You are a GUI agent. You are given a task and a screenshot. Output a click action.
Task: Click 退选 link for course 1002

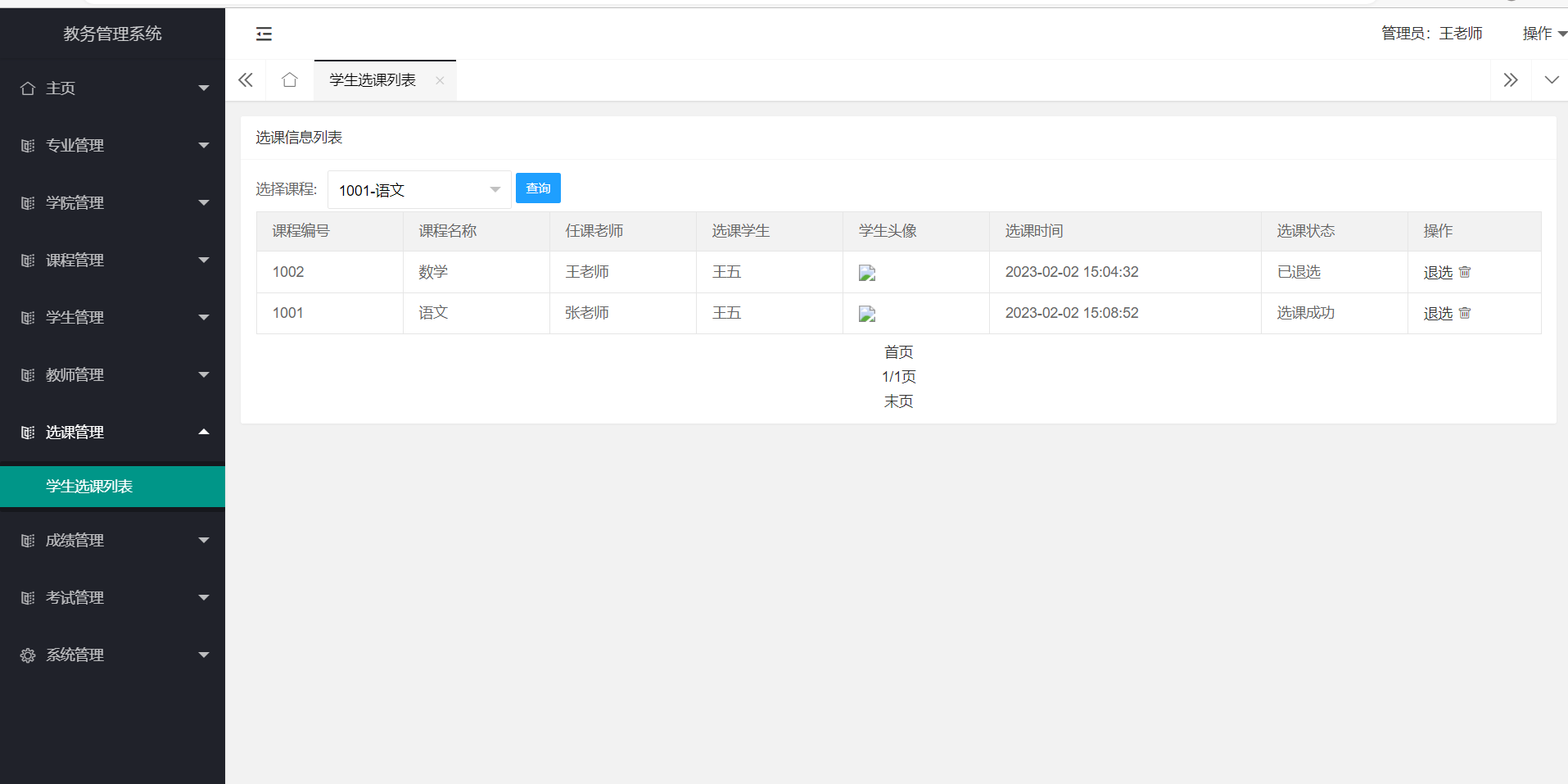1438,273
